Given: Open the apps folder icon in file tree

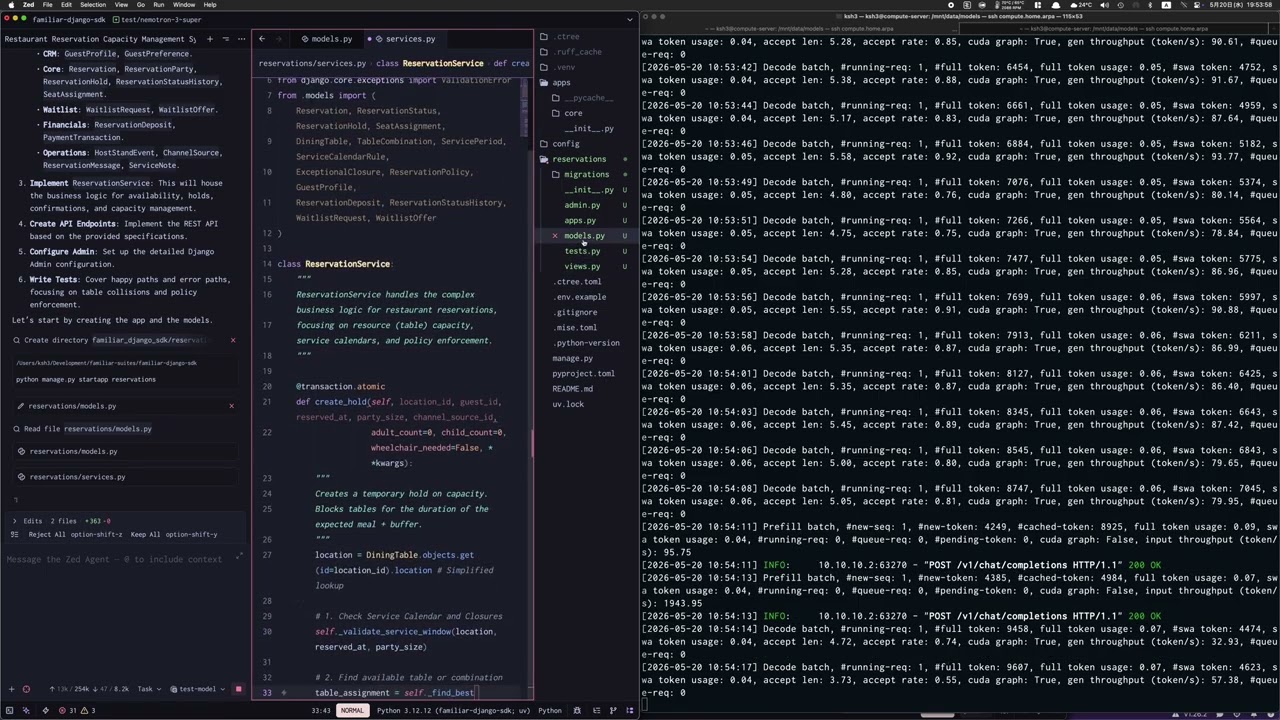Looking at the screenshot, I should click(x=544, y=83).
